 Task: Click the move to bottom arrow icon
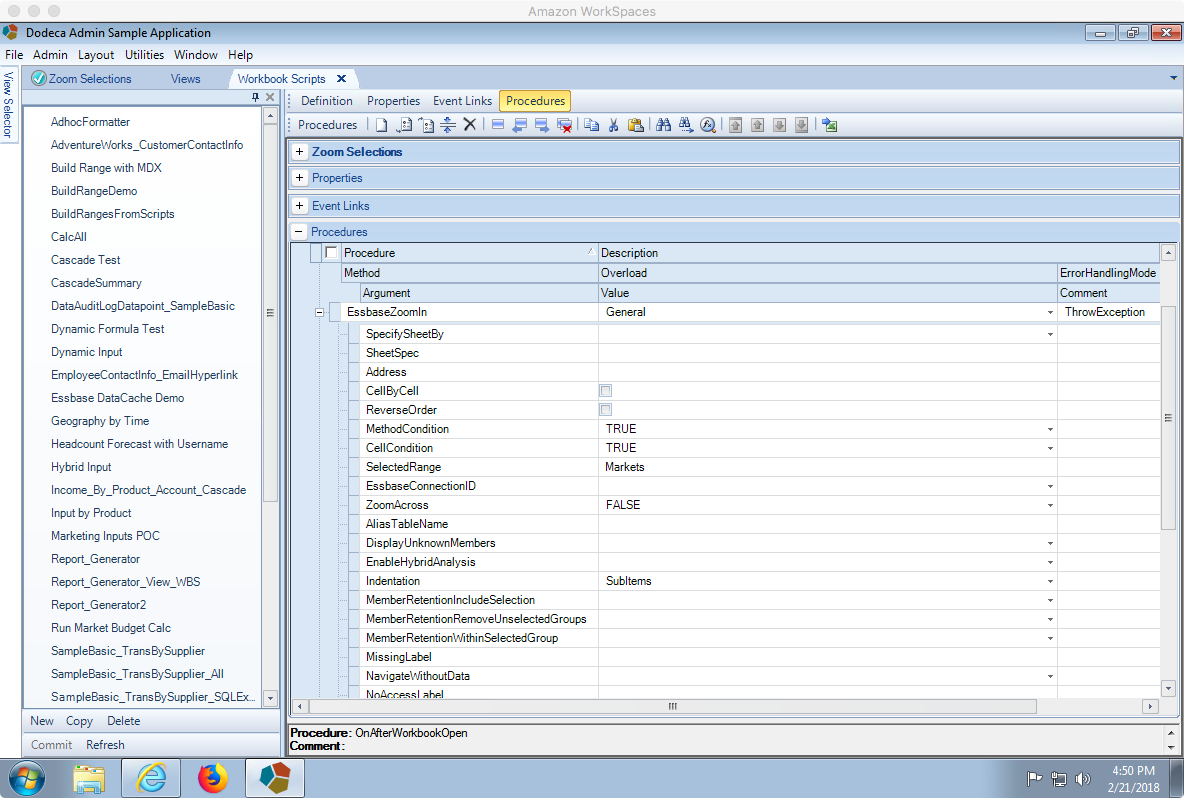pos(802,125)
